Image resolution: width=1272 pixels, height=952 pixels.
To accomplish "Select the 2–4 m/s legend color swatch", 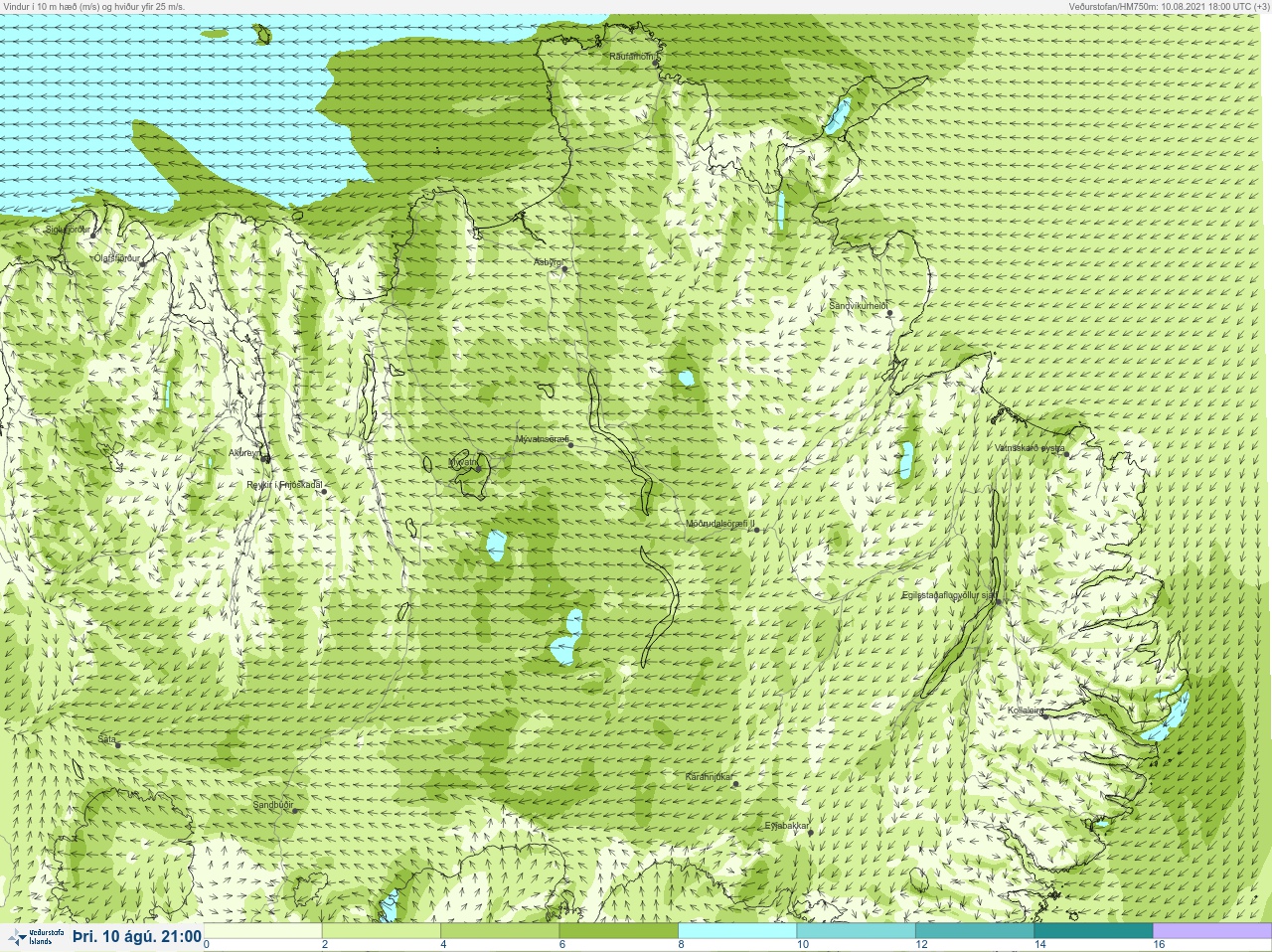I will 382,931.
